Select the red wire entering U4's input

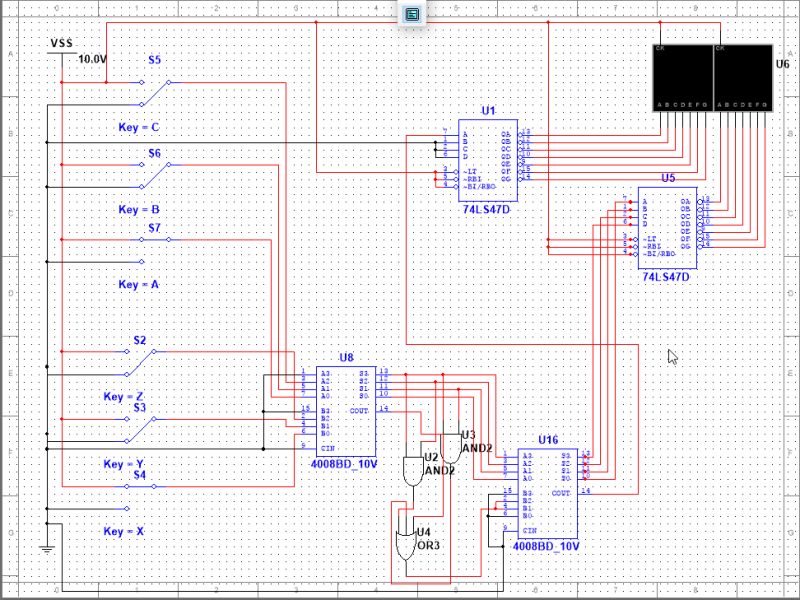point(404,510)
